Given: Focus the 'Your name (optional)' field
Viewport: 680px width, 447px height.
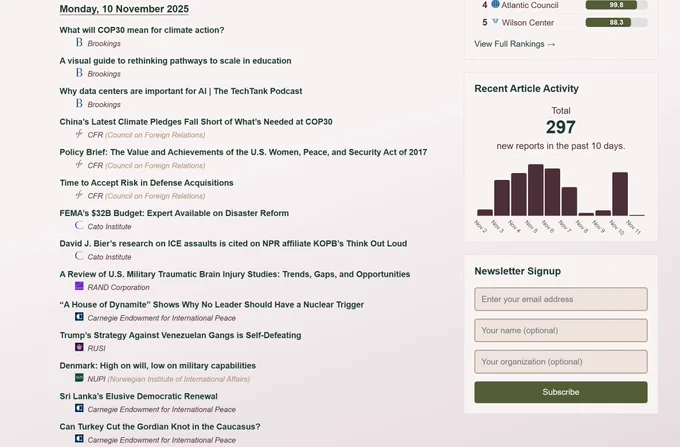Looking at the screenshot, I should (x=561, y=330).
